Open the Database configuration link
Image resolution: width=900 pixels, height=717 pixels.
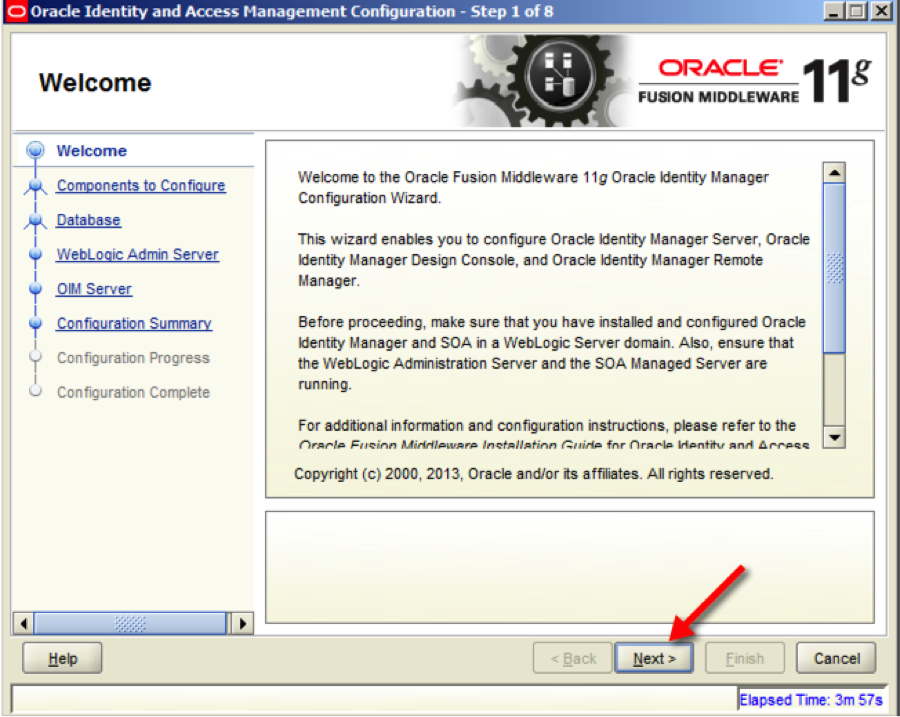coord(88,220)
